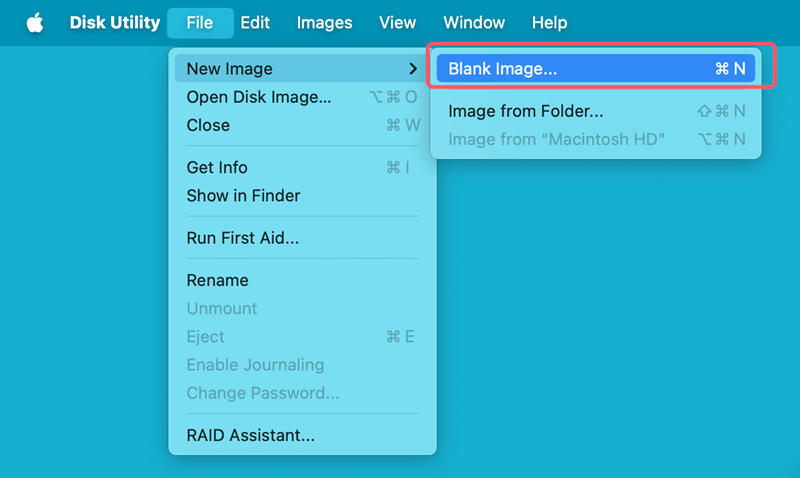Open RAID Assistant from File menu
This screenshot has height=478, width=800.
303,435
